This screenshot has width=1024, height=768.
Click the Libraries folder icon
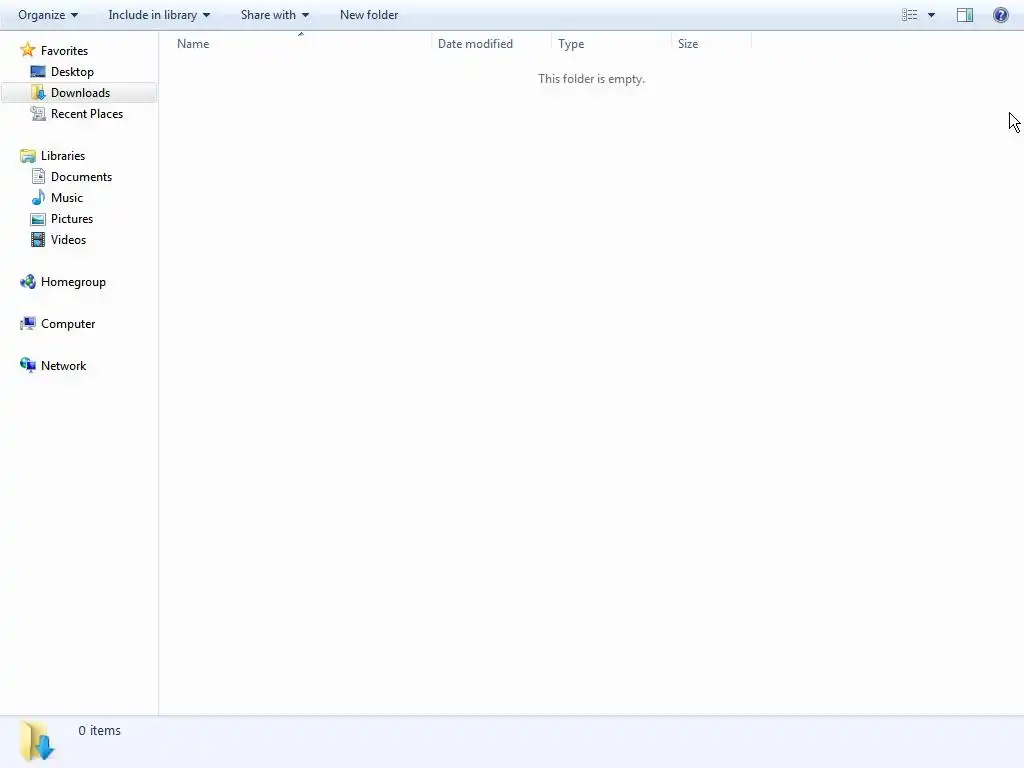(27, 155)
